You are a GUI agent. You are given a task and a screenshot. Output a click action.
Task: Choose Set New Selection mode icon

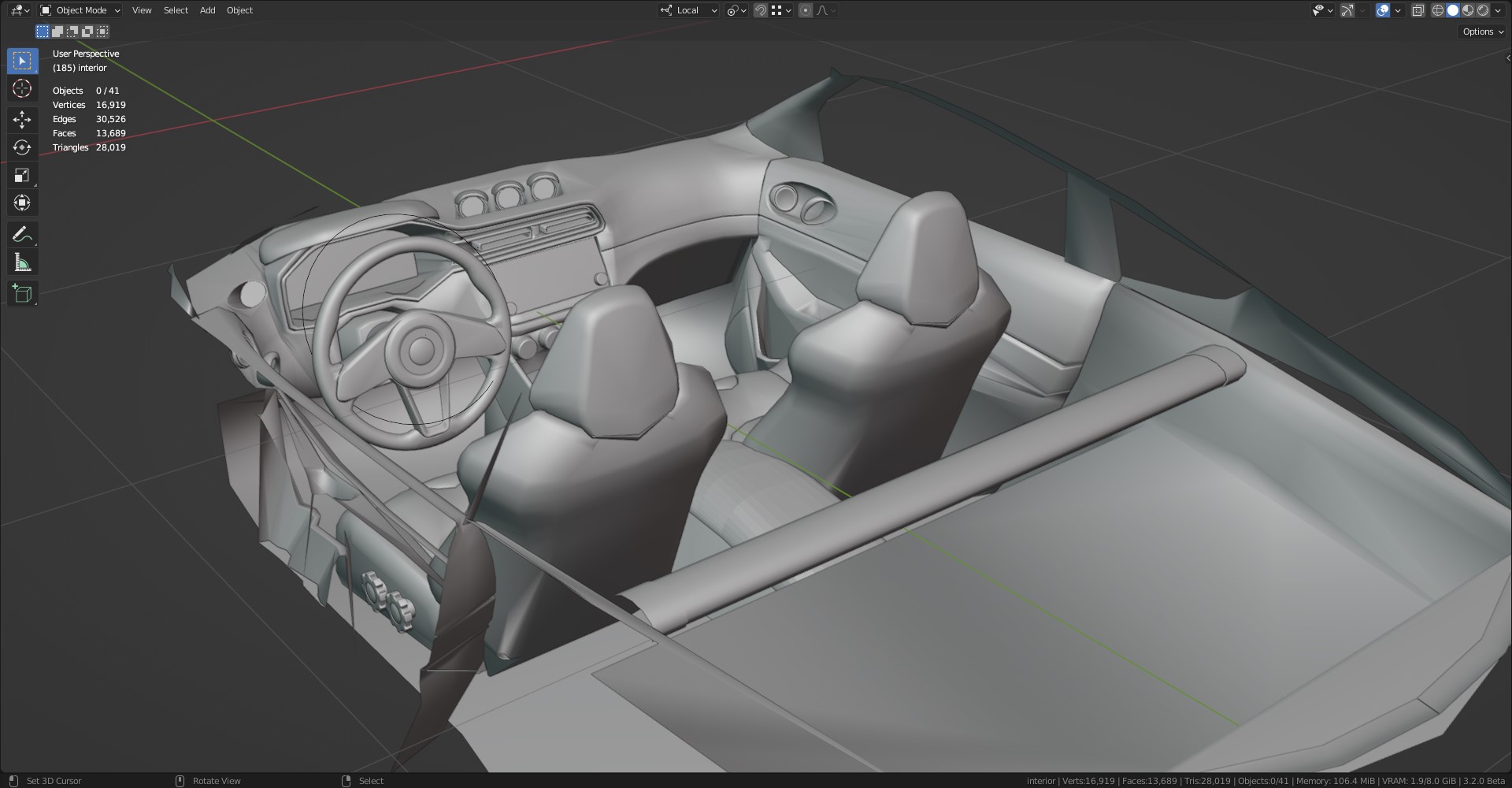tap(43, 32)
